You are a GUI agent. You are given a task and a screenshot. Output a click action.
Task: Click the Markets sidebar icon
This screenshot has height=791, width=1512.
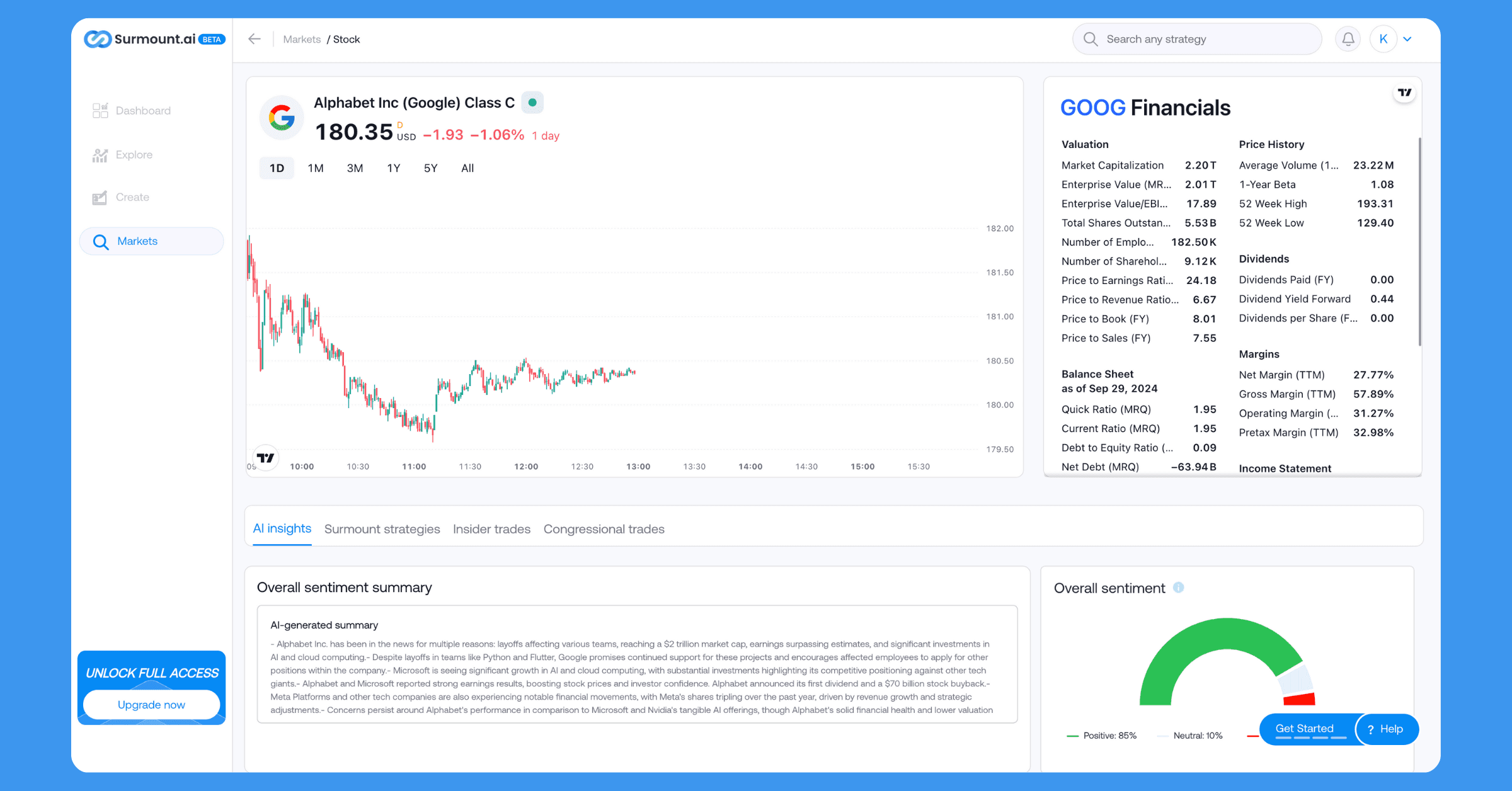(x=100, y=241)
